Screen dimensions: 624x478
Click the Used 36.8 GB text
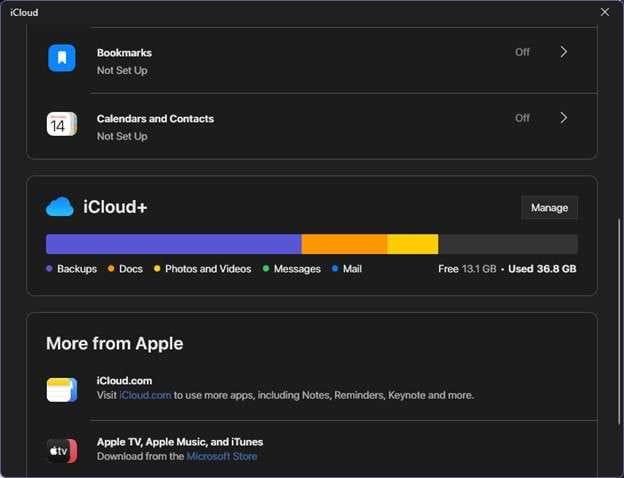click(542, 269)
